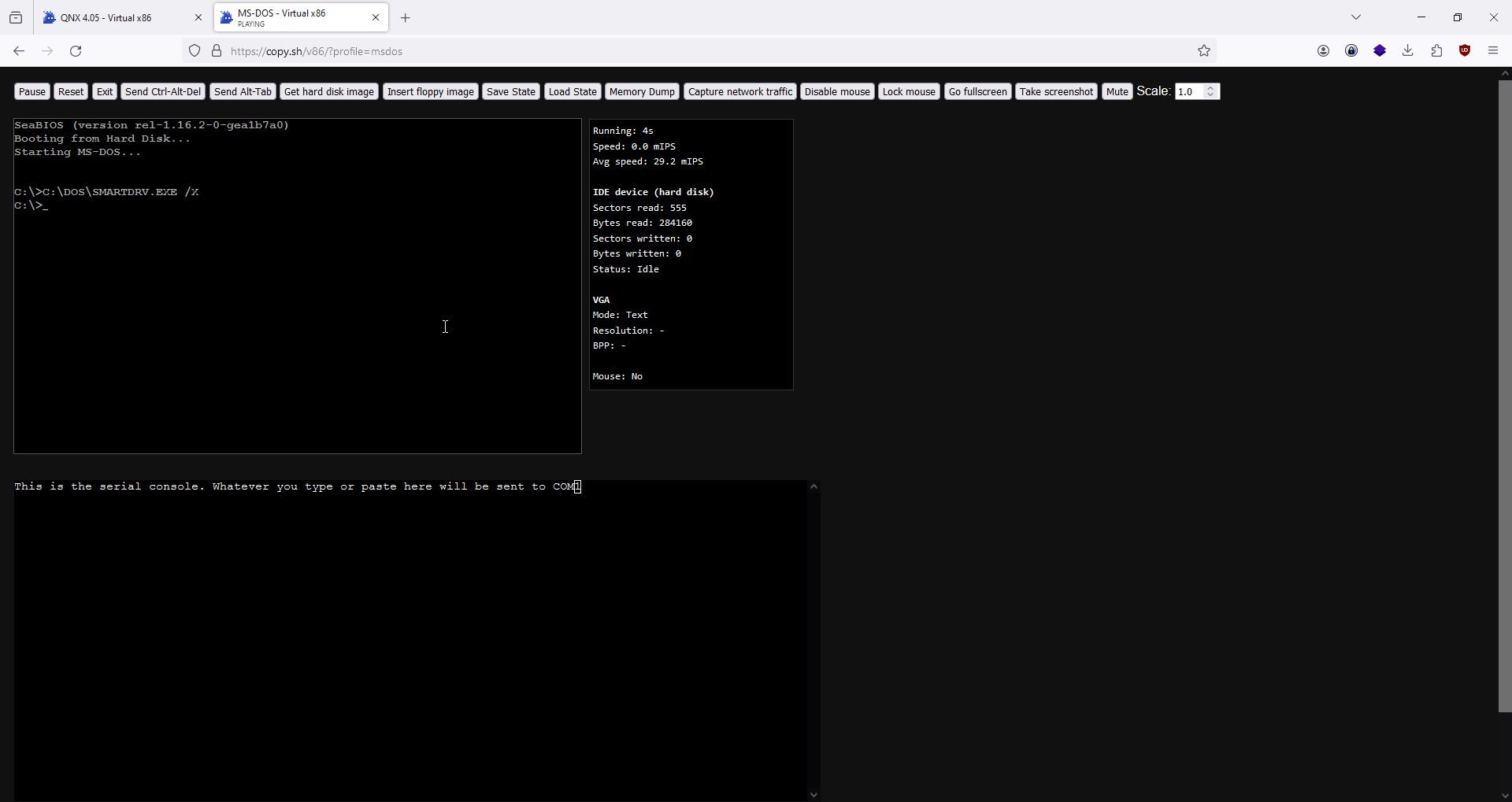This screenshot has height=802, width=1512.
Task: Click the 'Mode: Text' VGA line
Action: click(621, 315)
